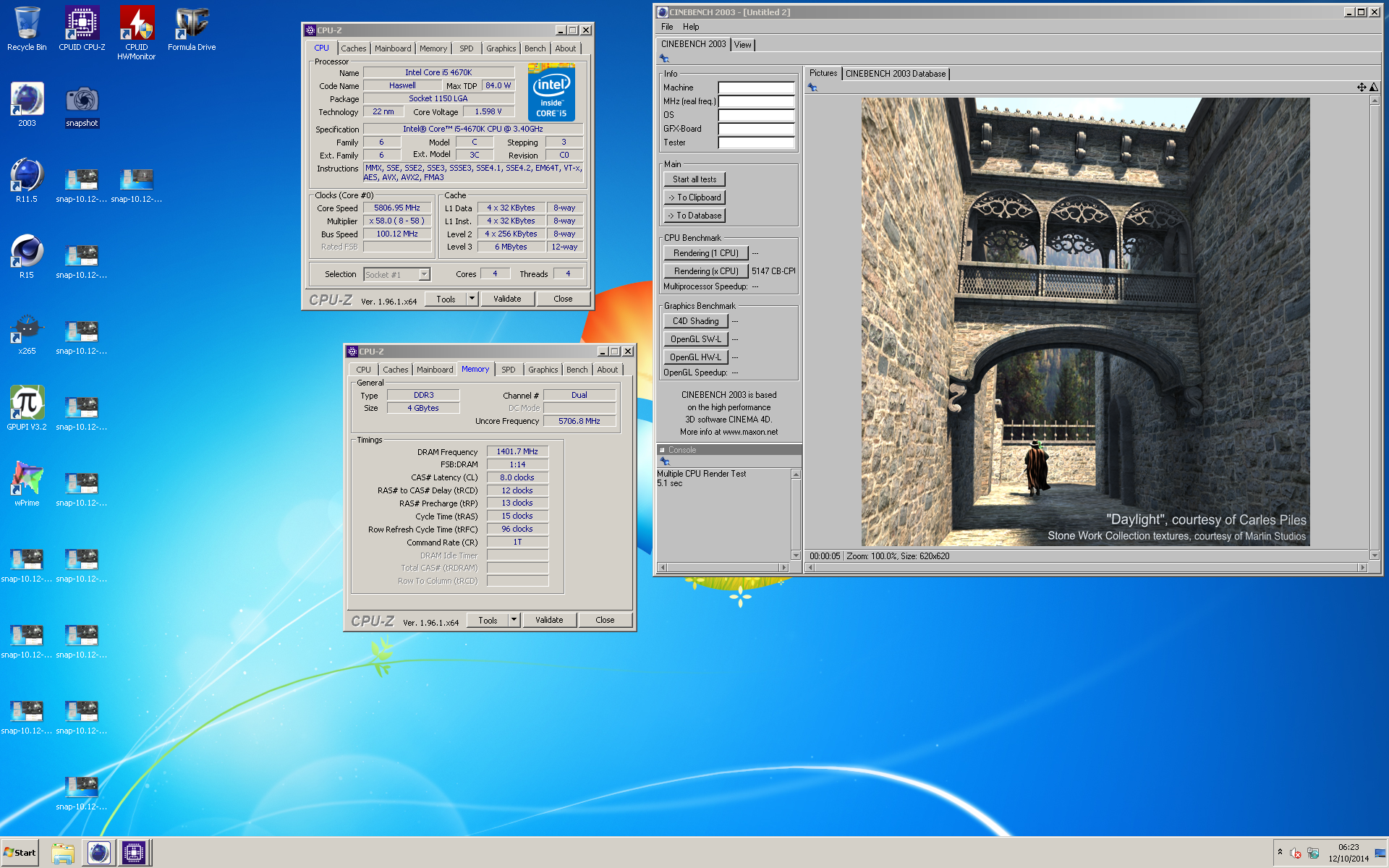Open Graphics tab in upper CPU-Z window

(x=501, y=48)
